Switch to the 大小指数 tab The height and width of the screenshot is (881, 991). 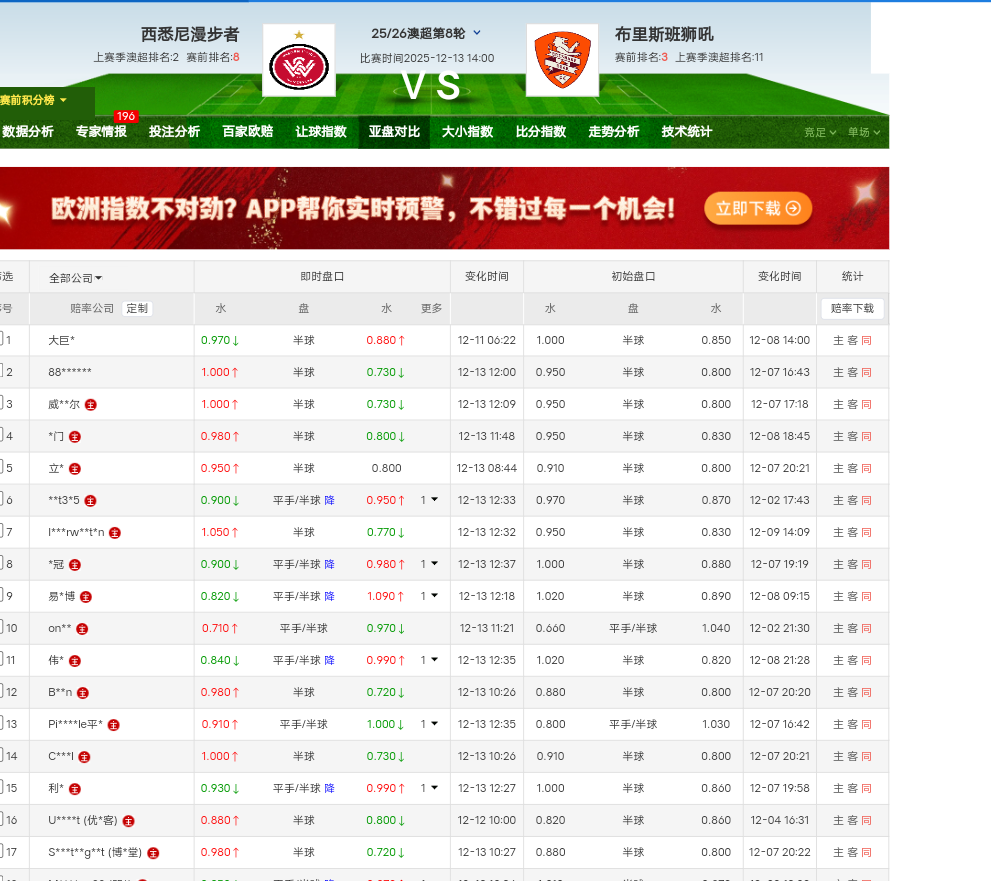tap(467, 132)
